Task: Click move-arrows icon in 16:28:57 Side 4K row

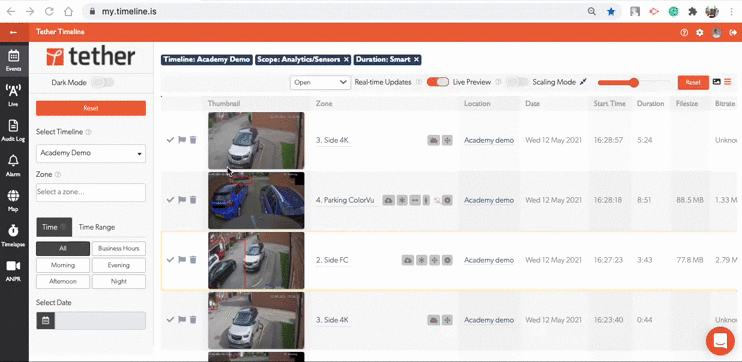Action: click(x=447, y=140)
